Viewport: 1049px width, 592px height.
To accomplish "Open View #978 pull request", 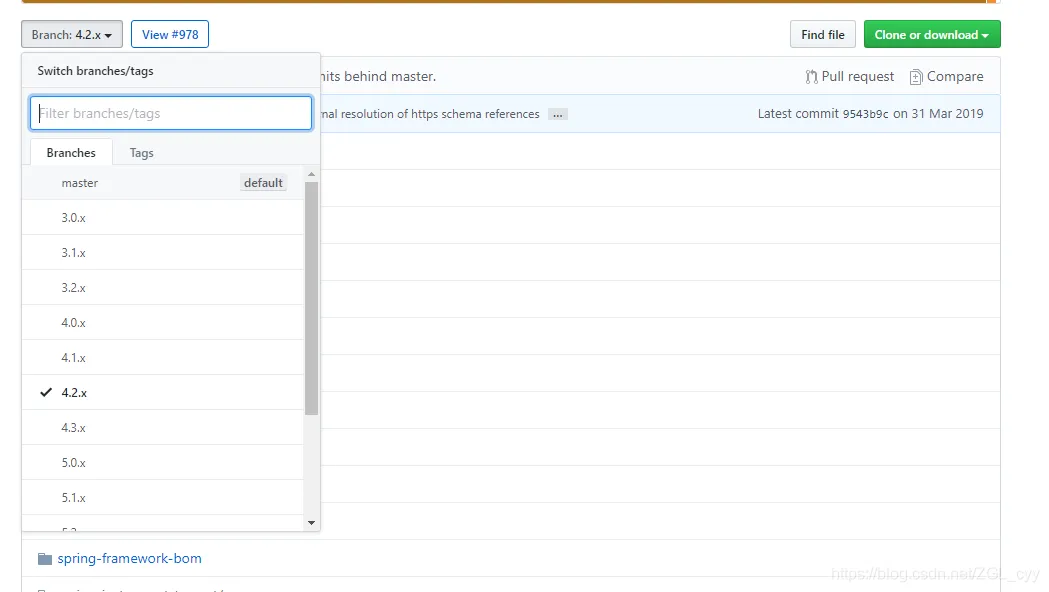I will 170,35.
